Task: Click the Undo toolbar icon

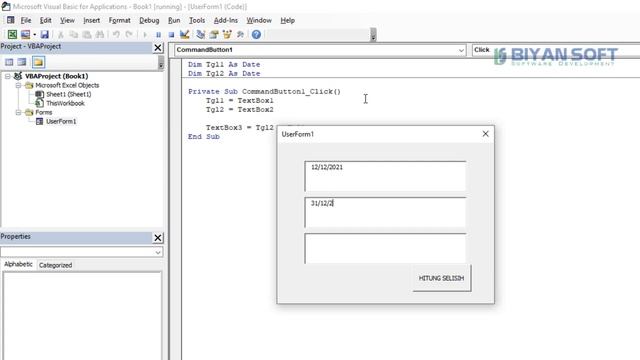Action: (x=116, y=35)
